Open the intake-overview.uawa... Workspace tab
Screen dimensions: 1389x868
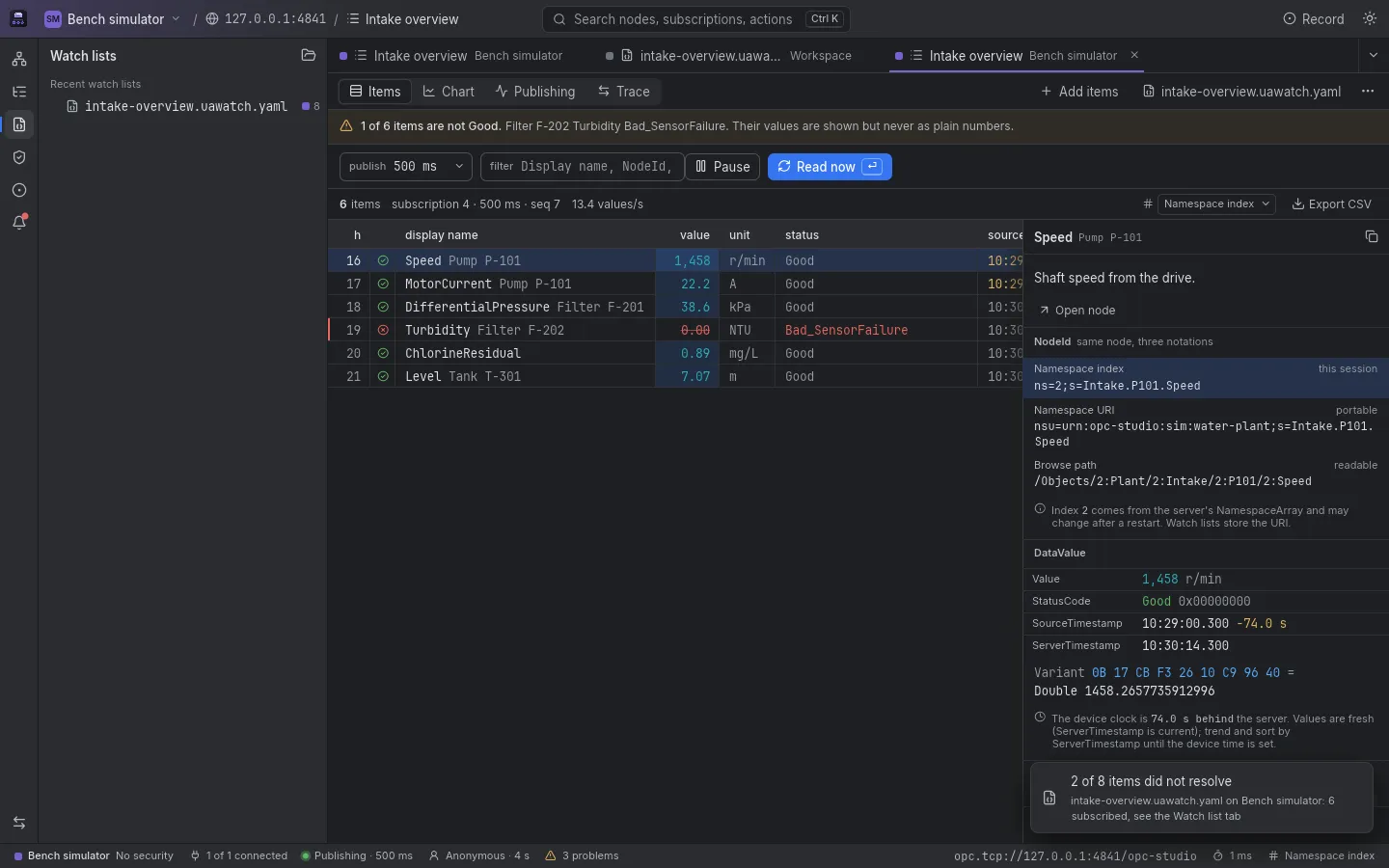pos(728,56)
